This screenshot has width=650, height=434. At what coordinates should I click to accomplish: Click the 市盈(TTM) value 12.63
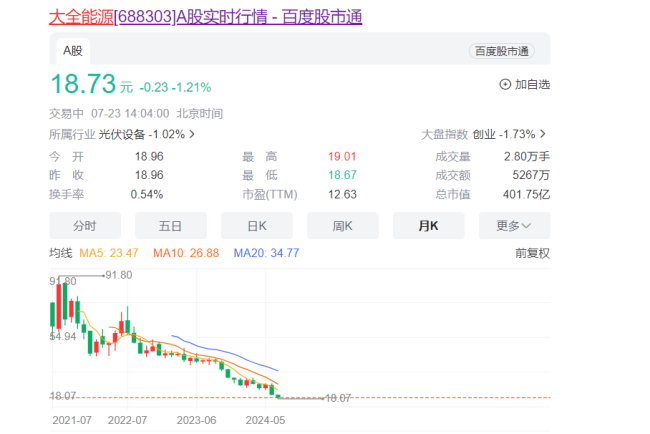click(x=342, y=194)
